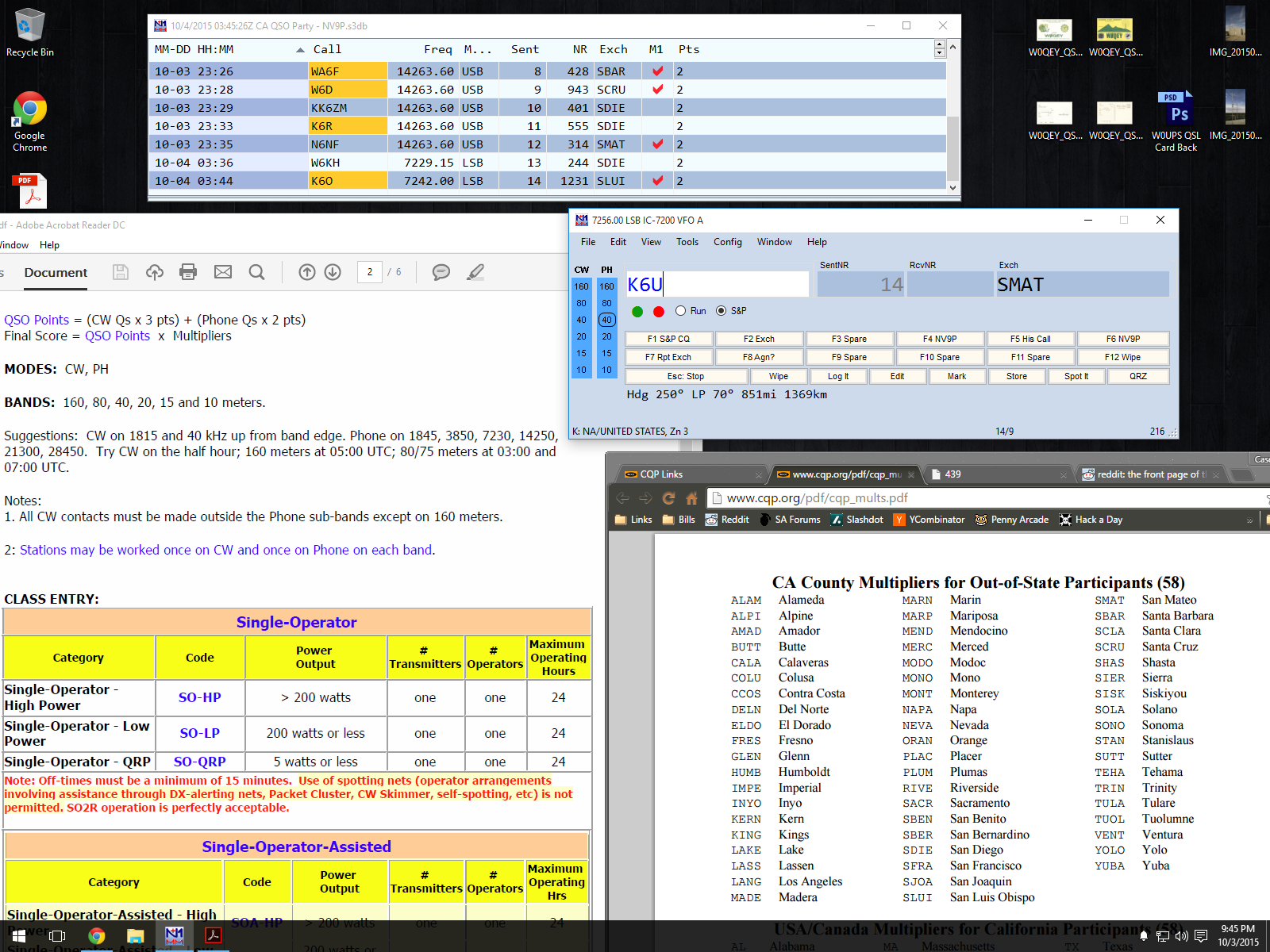This screenshot has height=952, width=1270.
Task: Click the envelope email icon in Acrobat
Action: coord(223,272)
